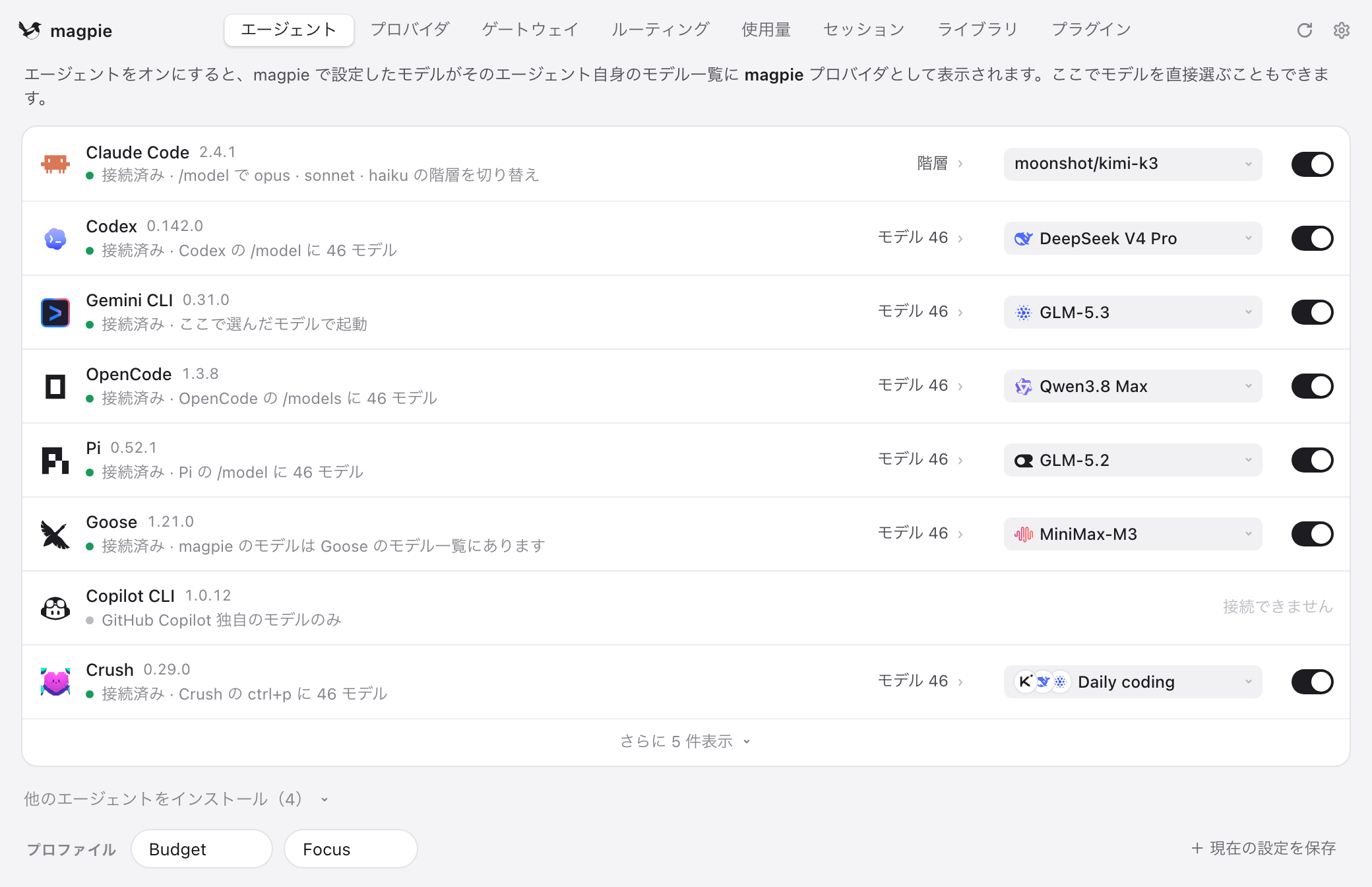Click the stacked model icons beside Daily coding
The image size is (1372, 887).
(x=1042, y=682)
